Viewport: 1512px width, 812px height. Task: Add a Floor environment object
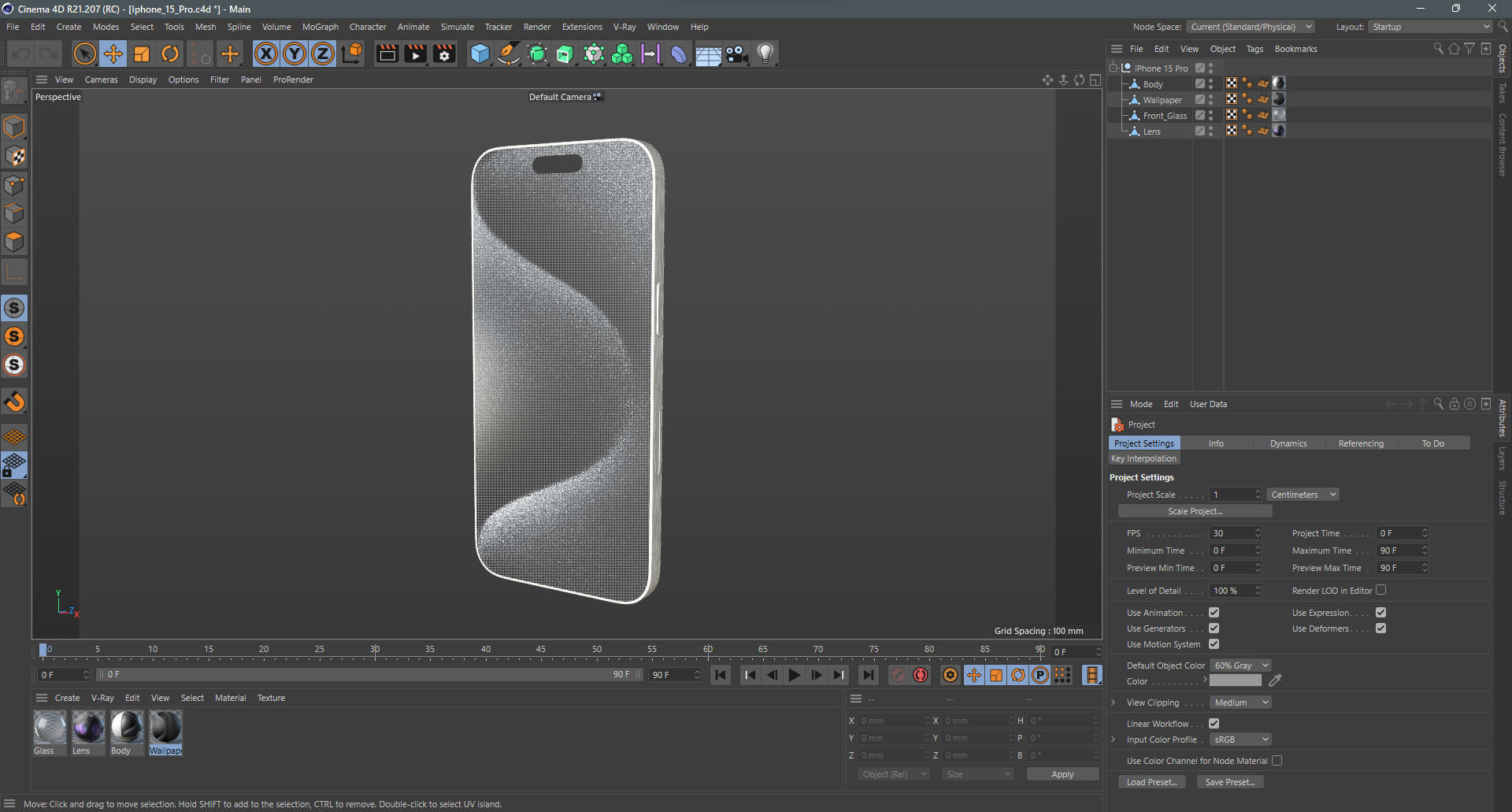(708, 54)
